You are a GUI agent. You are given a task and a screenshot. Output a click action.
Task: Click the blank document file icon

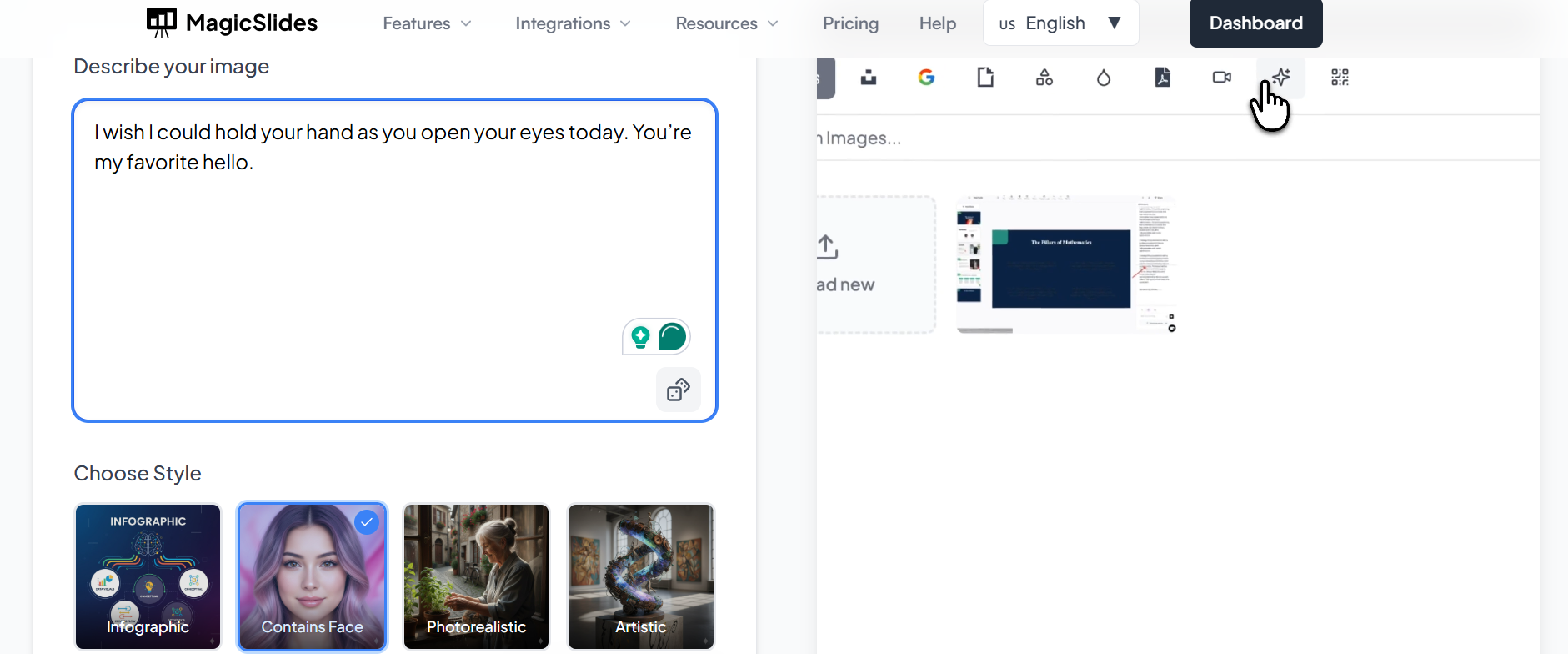pyautogui.click(x=985, y=78)
